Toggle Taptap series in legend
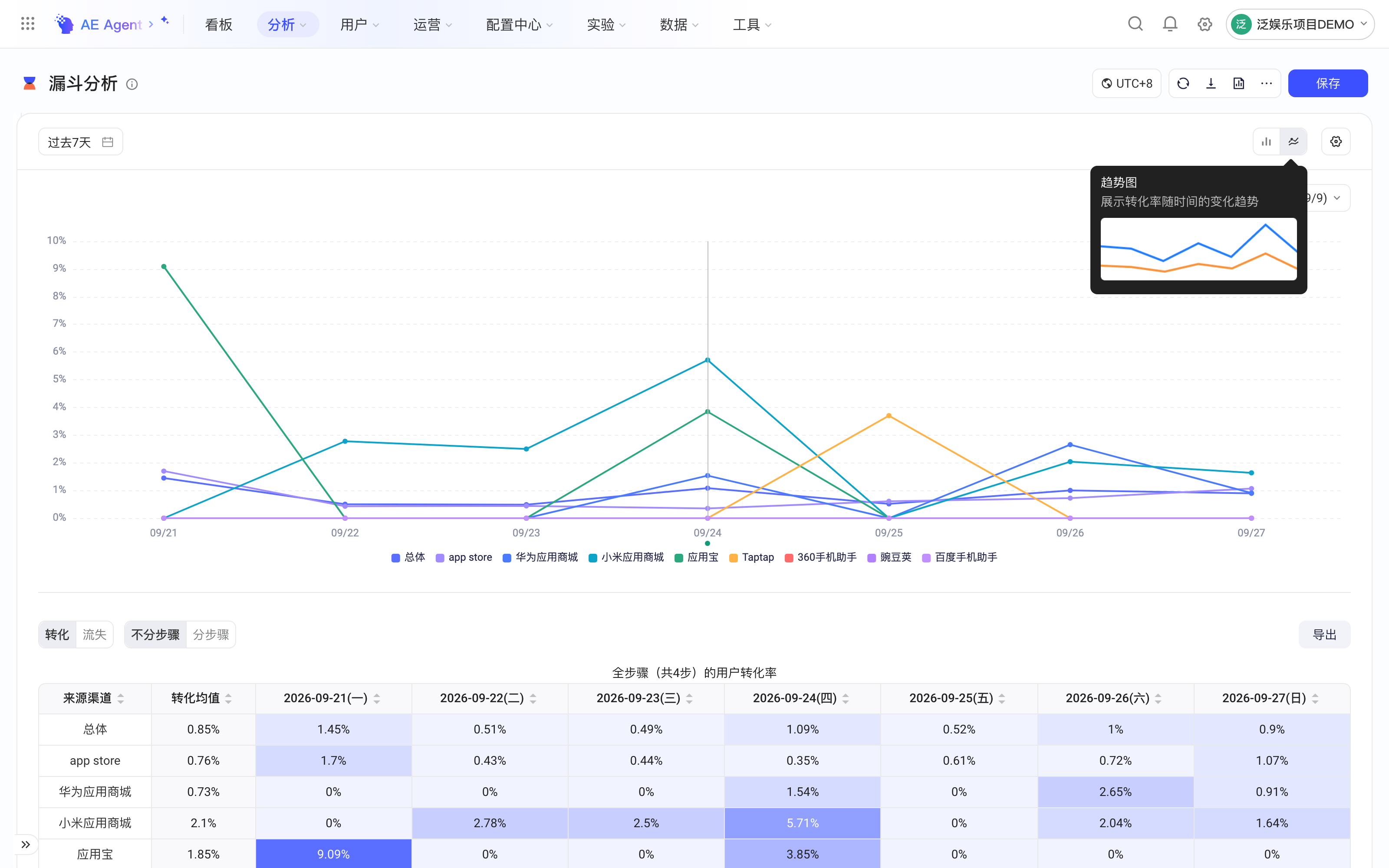This screenshot has width=1389, height=868. point(751,557)
